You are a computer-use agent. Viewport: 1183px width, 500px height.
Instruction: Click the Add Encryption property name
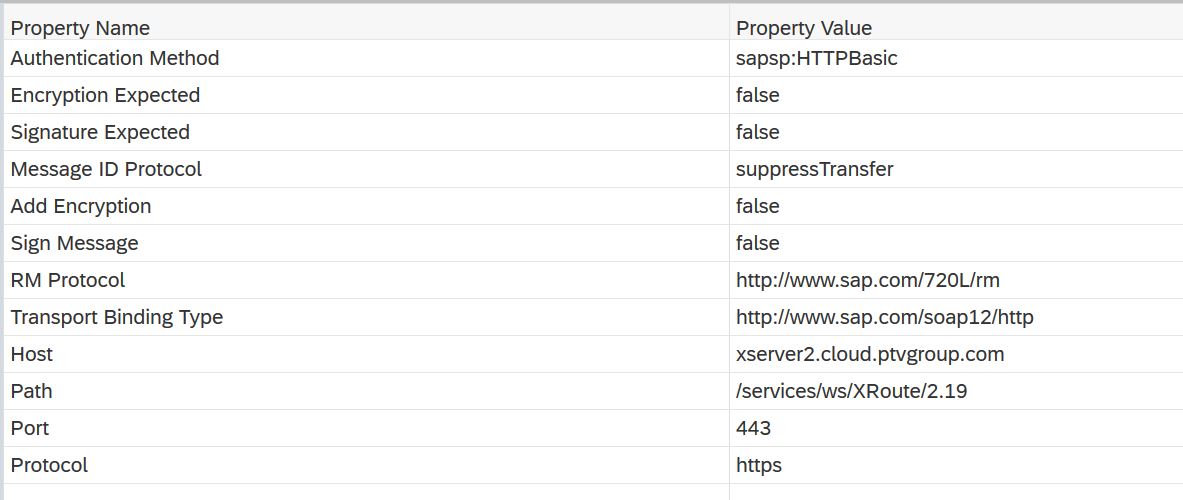click(x=81, y=206)
